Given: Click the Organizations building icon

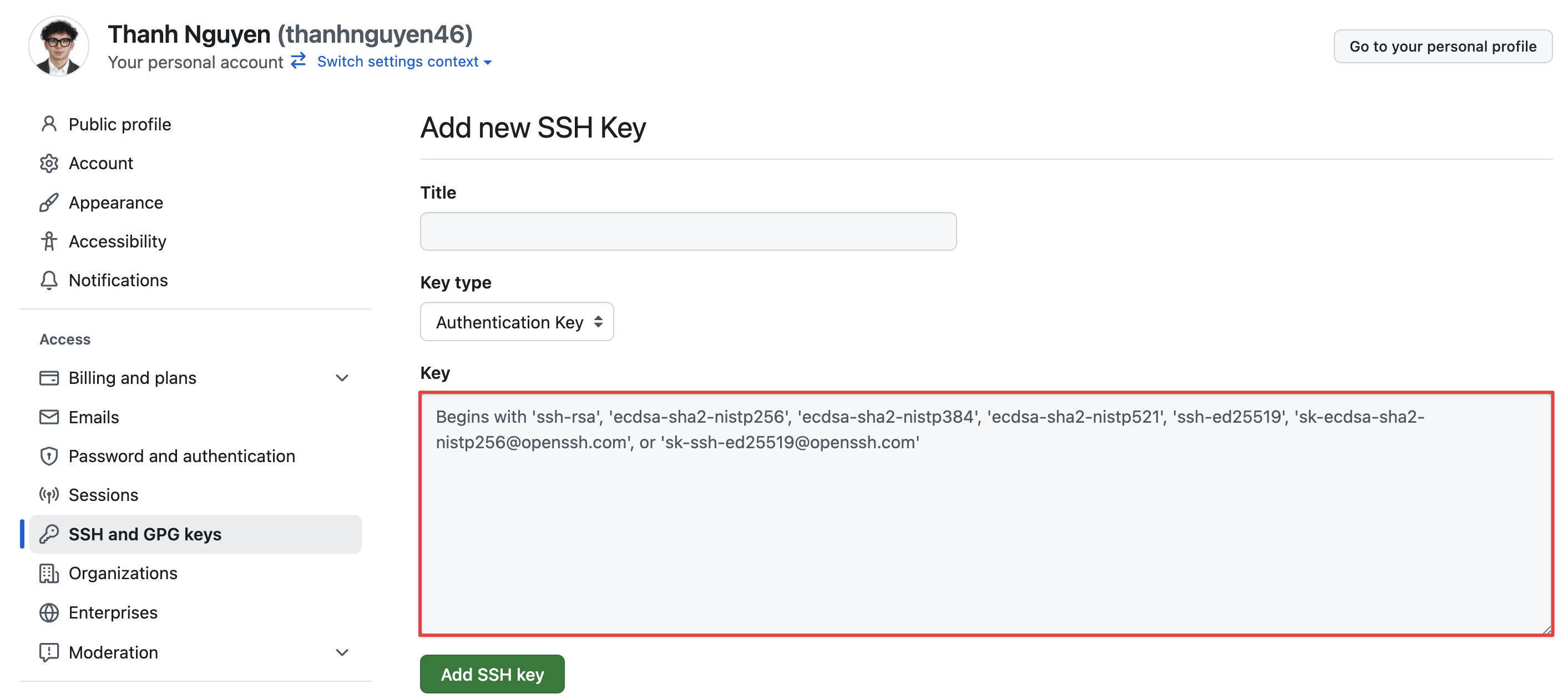Looking at the screenshot, I should tap(49, 573).
